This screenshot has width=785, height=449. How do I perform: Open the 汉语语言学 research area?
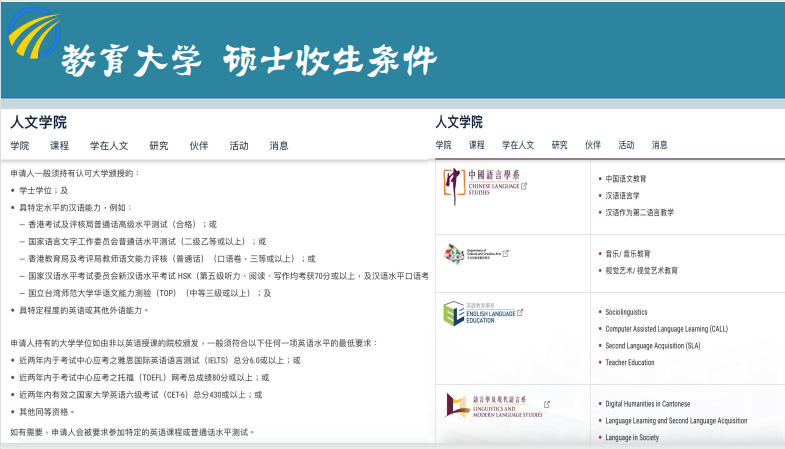click(x=622, y=195)
